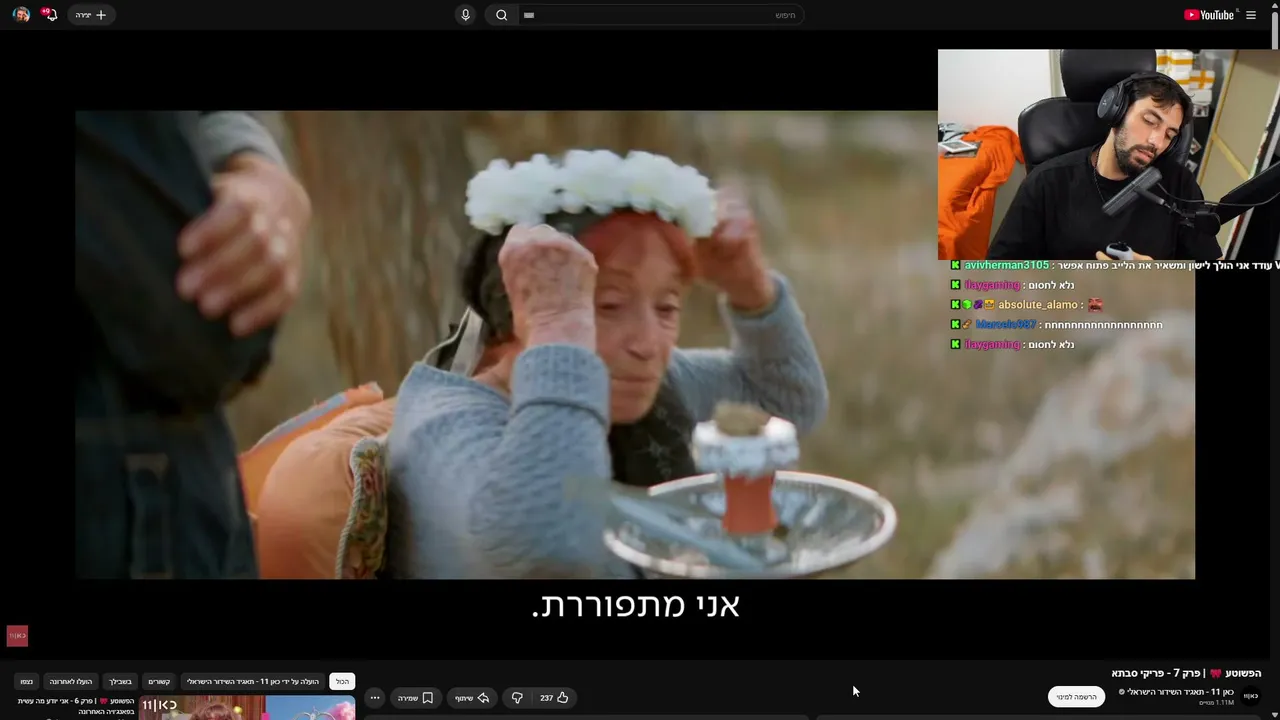
Task: Click the page scrollbar down arrow
Action: [1273, 713]
